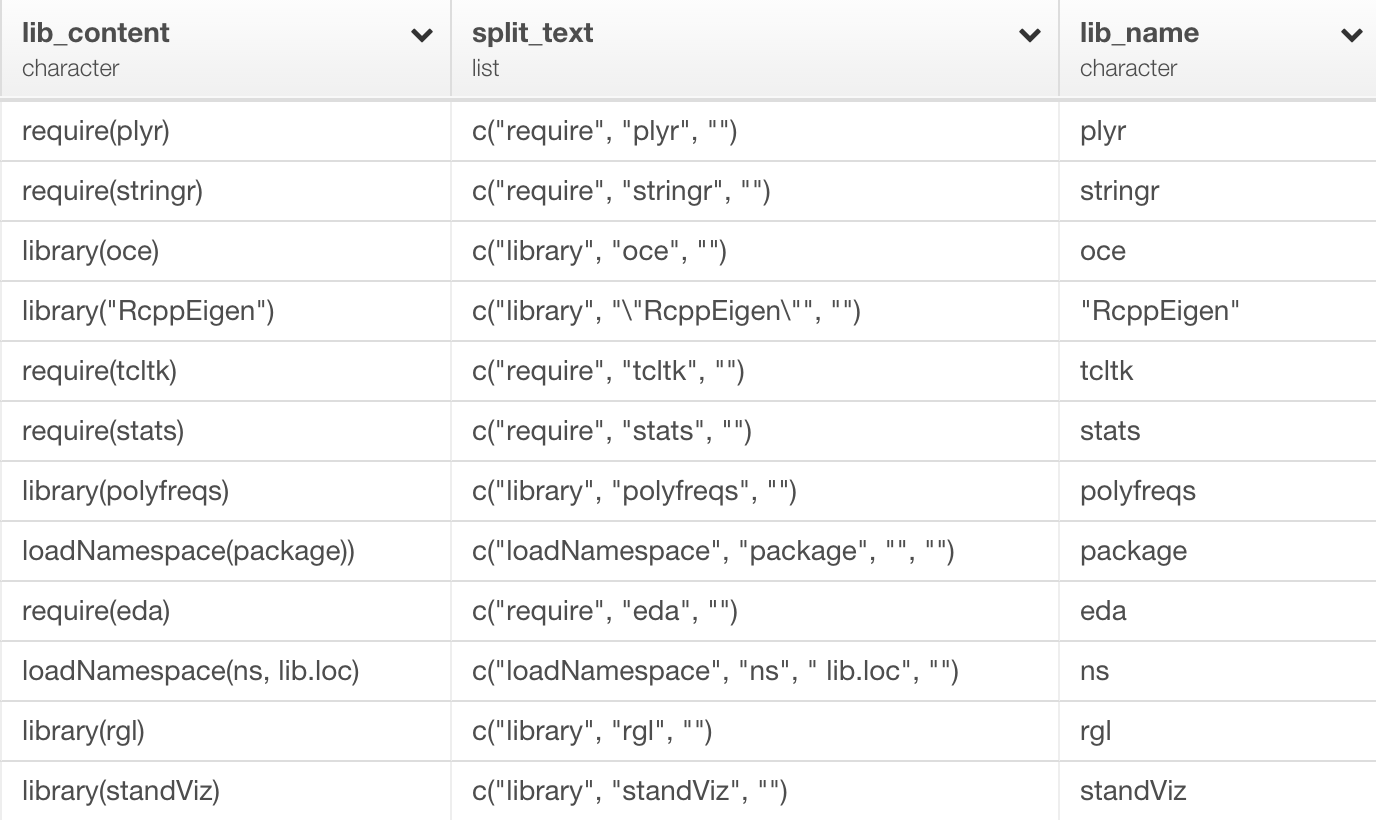Select the lib_name value eda
Screen dimensions: 1376x820
(x=1101, y=610)
